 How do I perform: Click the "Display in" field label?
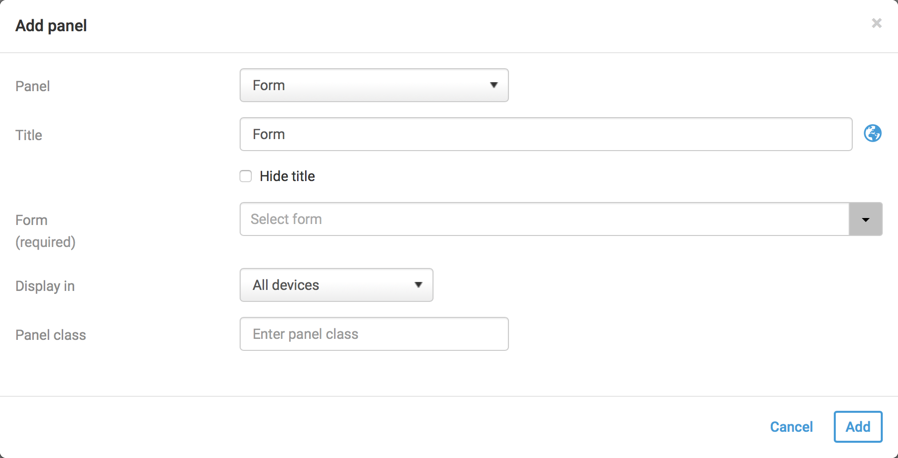tap(45, 286)
